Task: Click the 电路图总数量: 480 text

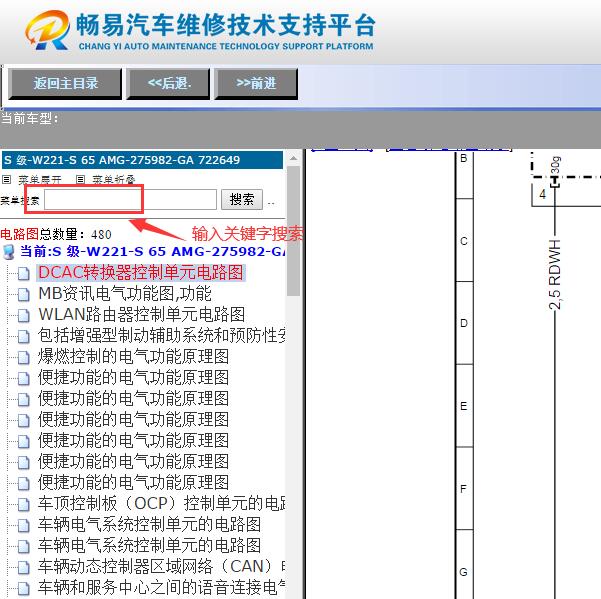Action: coord(56,234)
